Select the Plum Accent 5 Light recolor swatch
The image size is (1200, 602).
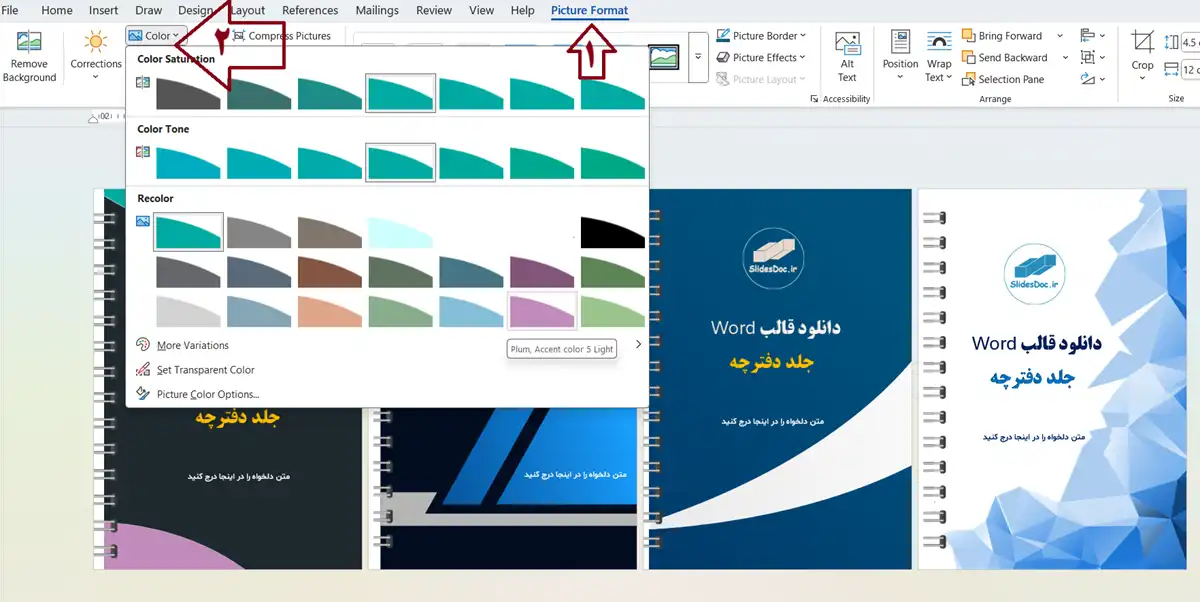coord(542,311)
